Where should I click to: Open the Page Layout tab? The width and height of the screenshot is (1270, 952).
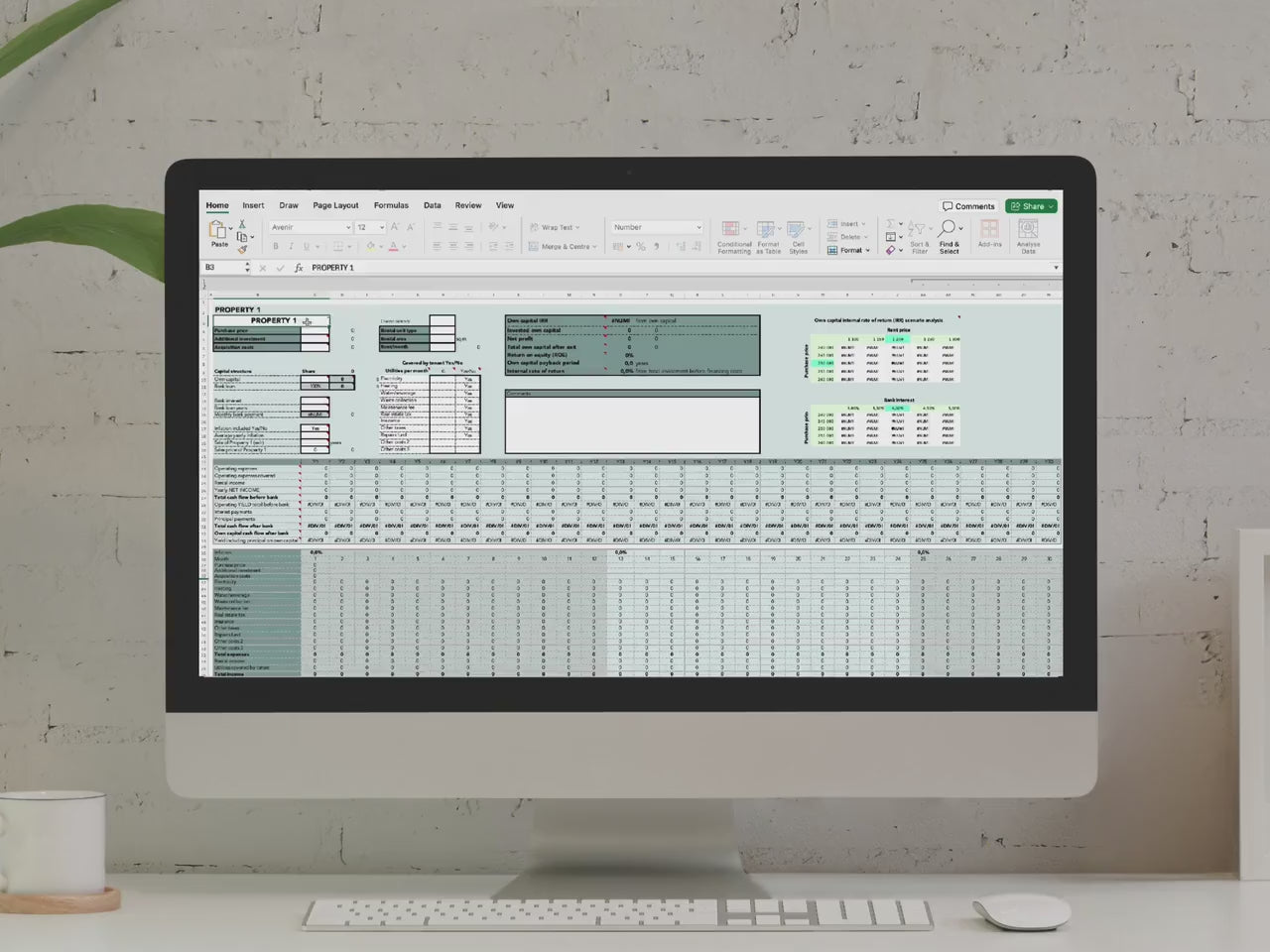coord(335,205)
